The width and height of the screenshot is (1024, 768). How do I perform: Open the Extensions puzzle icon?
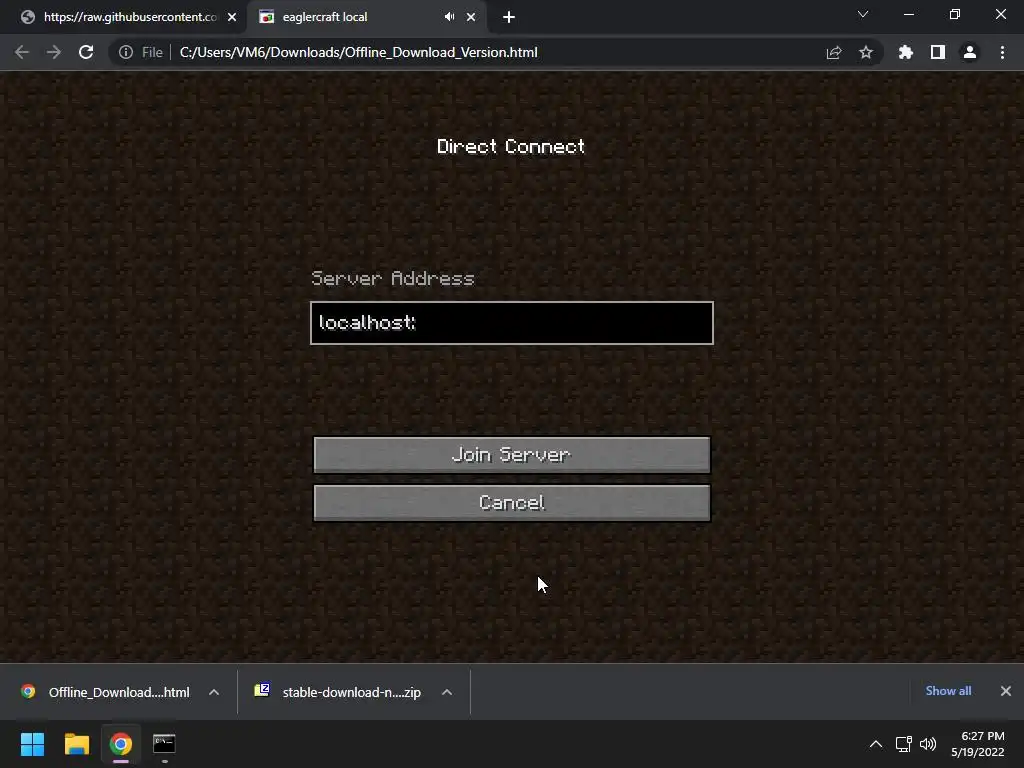[906, 52]
